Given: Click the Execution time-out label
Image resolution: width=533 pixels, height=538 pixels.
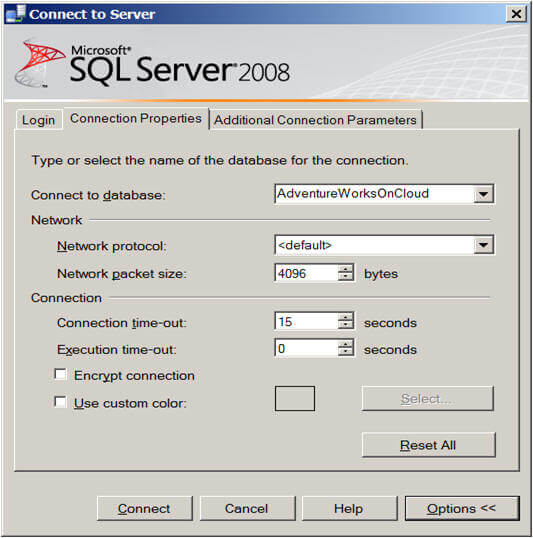Looking at the screenshot, I should (x=117, y=350).
